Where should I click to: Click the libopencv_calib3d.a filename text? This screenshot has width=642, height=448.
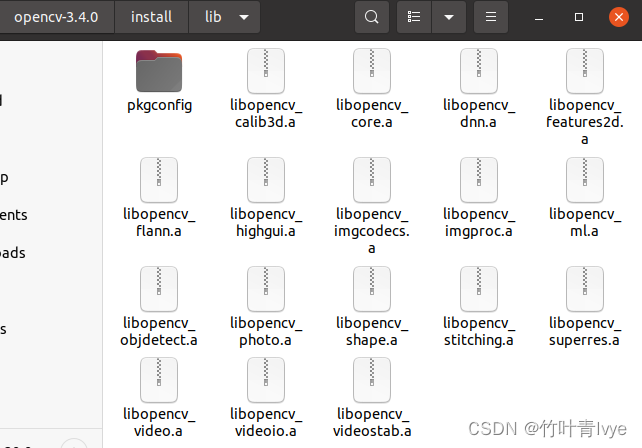pos(266,113)
